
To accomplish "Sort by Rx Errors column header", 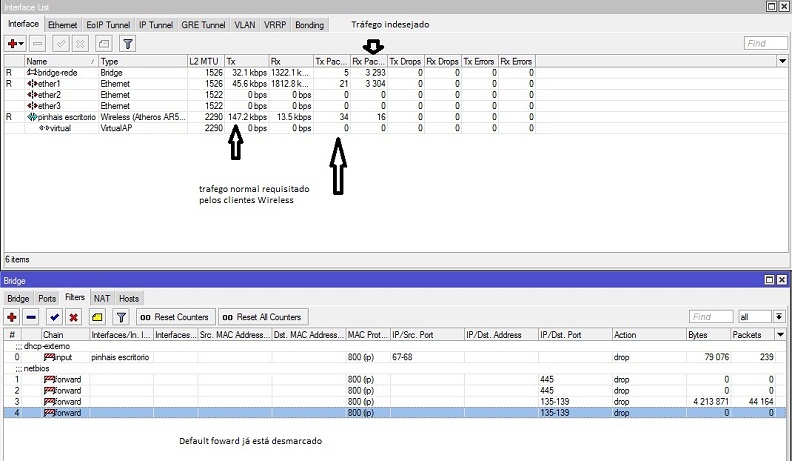I will click(x=517, y=61).
